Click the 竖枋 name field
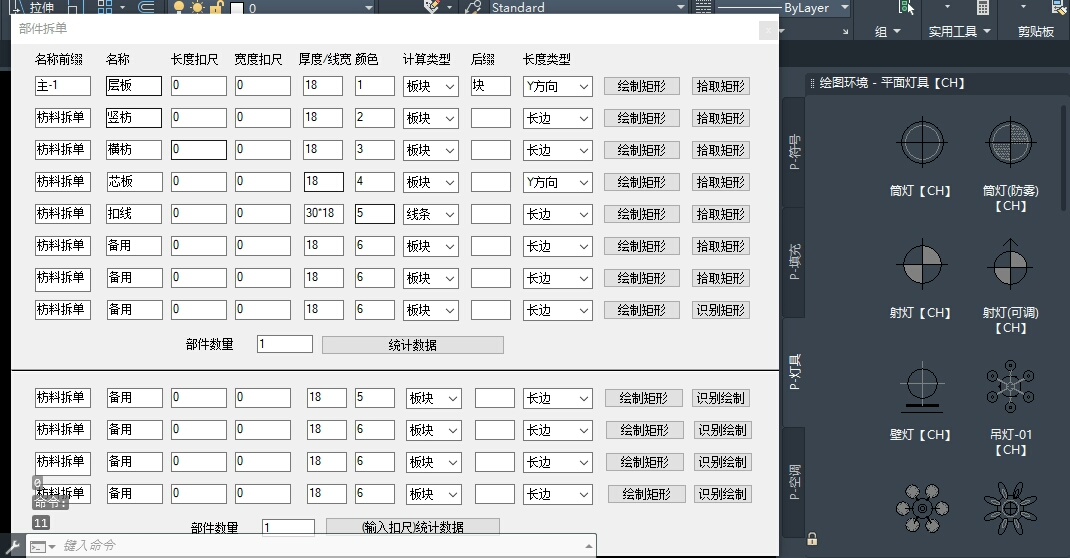Screen dimensions: 1070x558 pos(134,117)
